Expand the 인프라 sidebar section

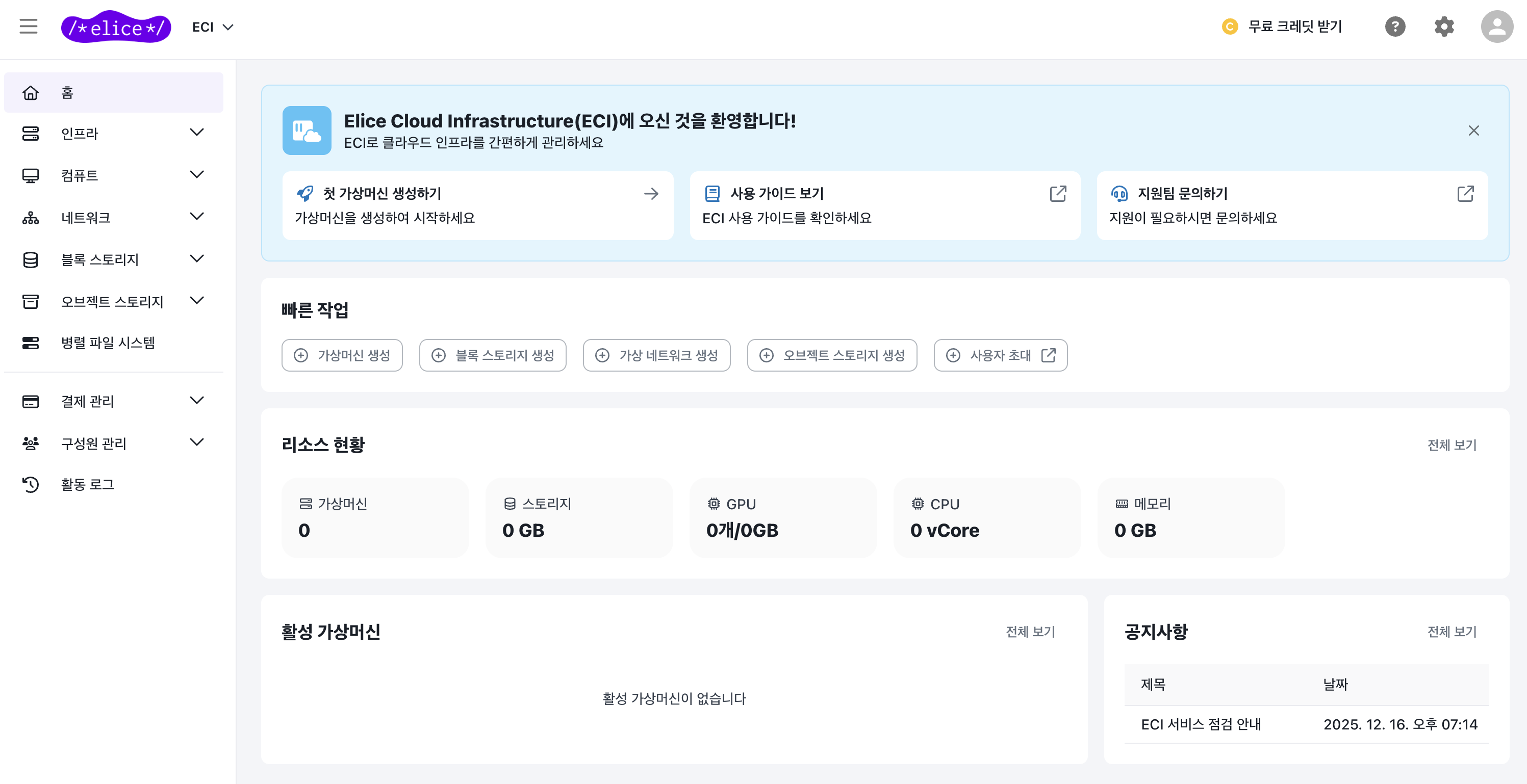click(197, 133)
